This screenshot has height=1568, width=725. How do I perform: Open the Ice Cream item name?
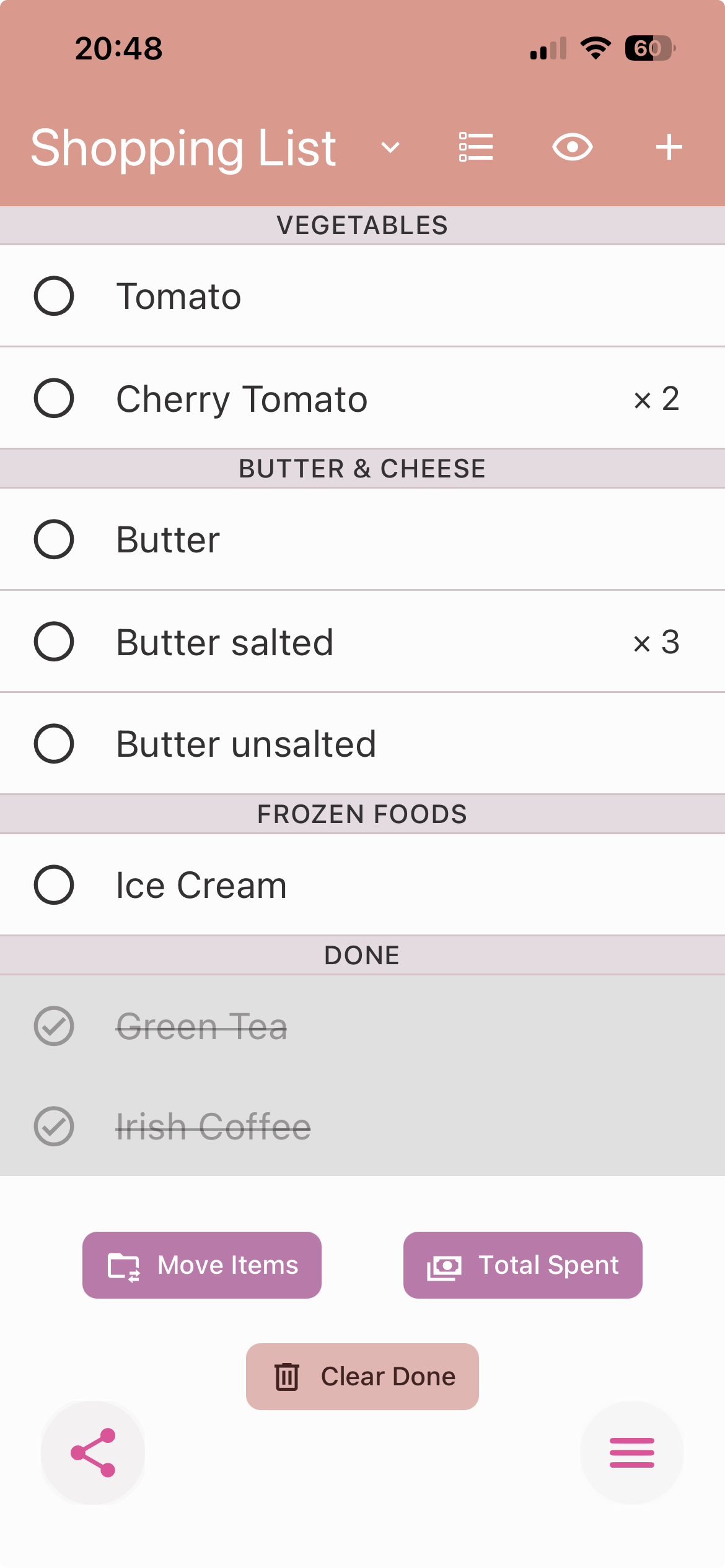coord(201,886)
